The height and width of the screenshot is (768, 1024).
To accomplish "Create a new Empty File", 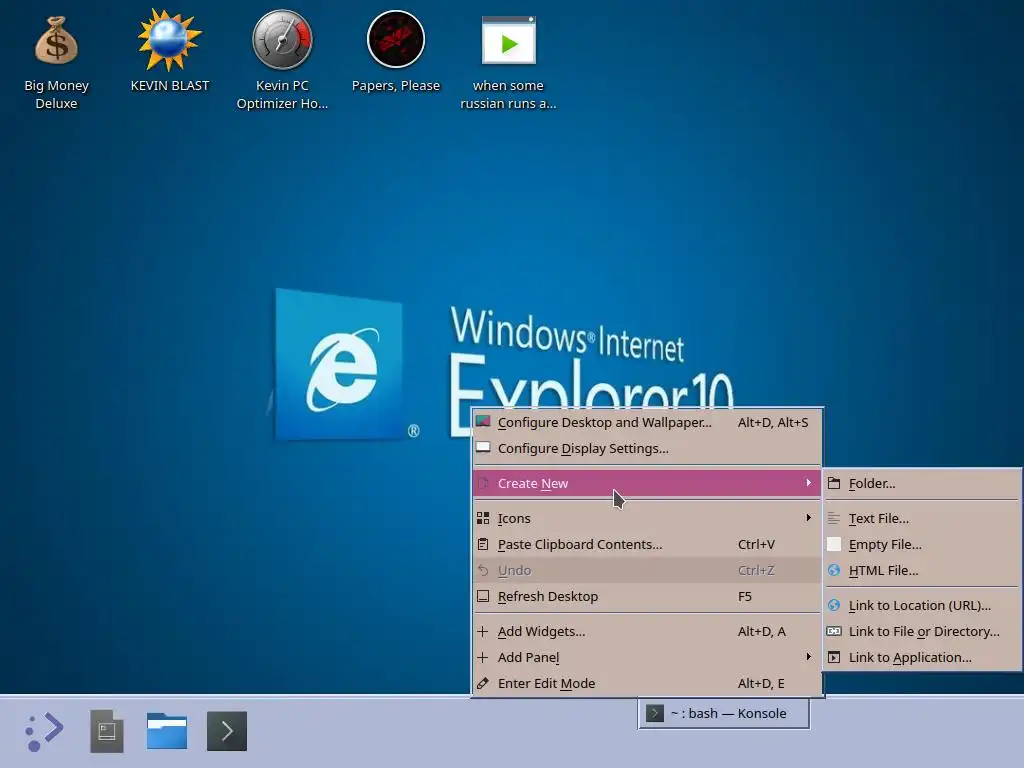I will (x=921, y=545).
